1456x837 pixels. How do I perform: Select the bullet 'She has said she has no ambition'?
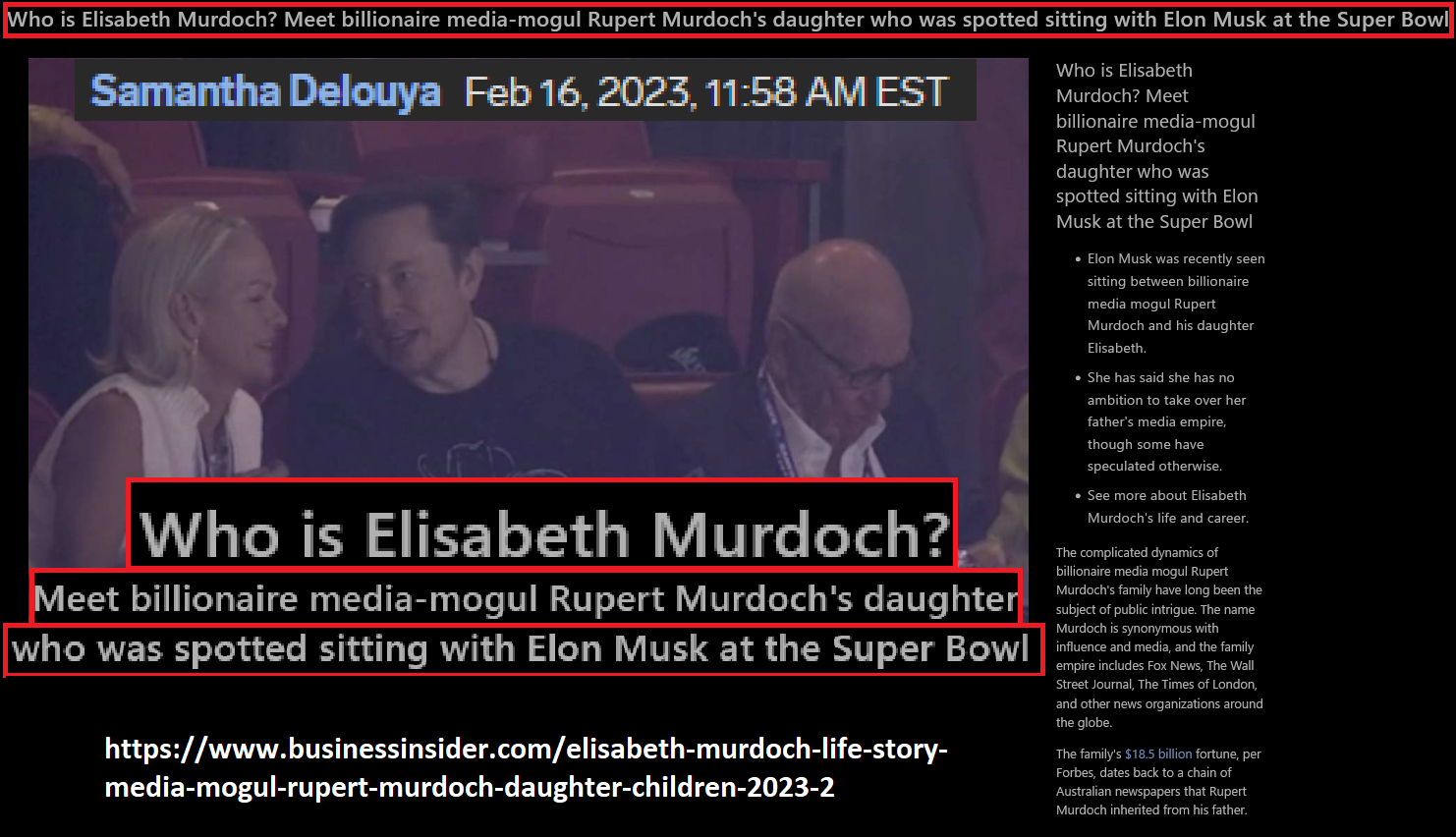click(x=1166, y=421)
